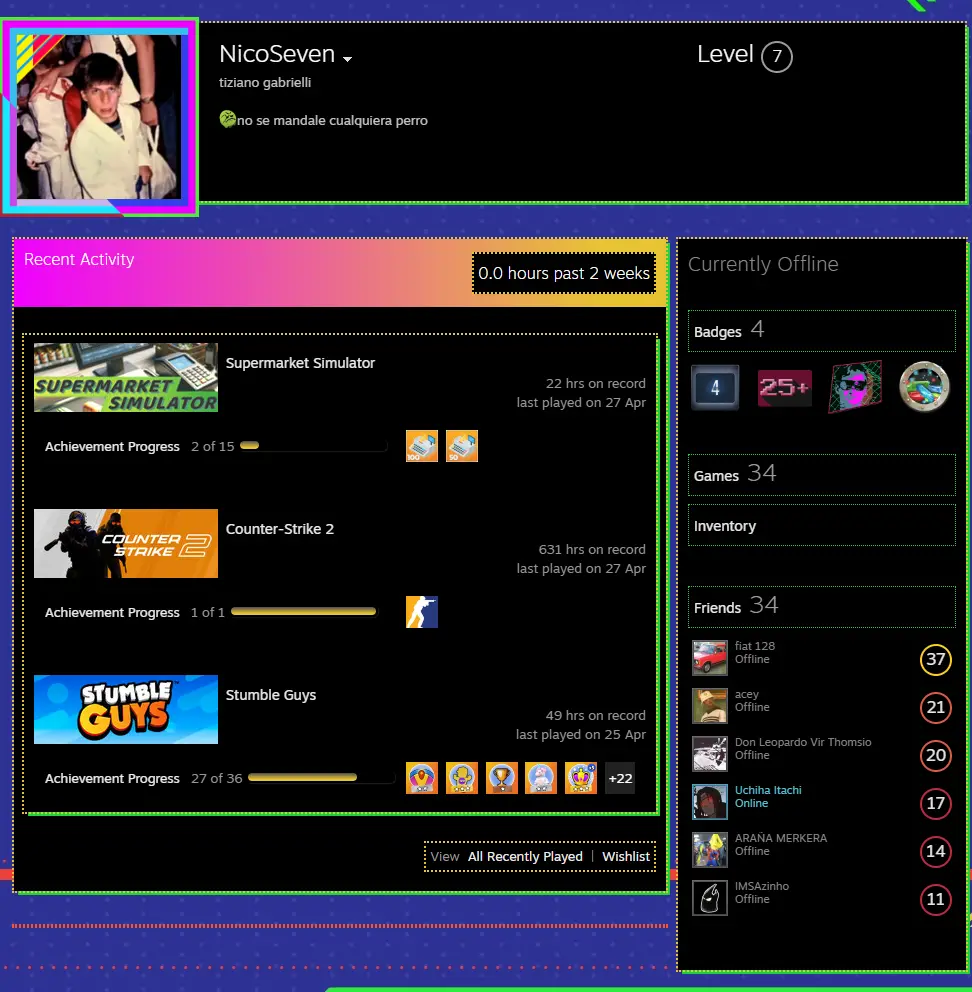
Task: Click the level 20 friend badge
Action: (935, 755)
